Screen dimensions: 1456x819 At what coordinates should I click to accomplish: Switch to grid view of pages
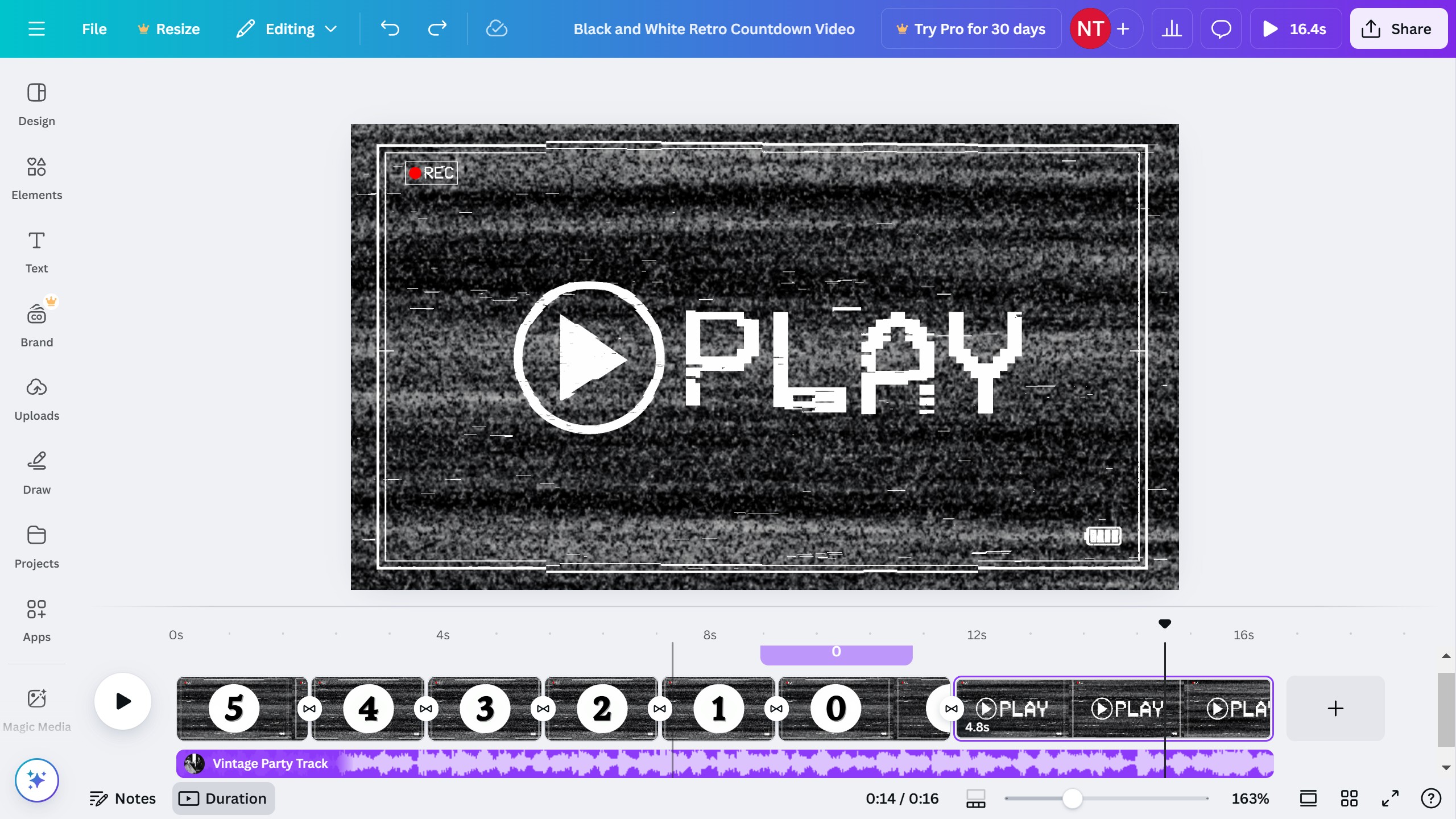coord(1349,799)
